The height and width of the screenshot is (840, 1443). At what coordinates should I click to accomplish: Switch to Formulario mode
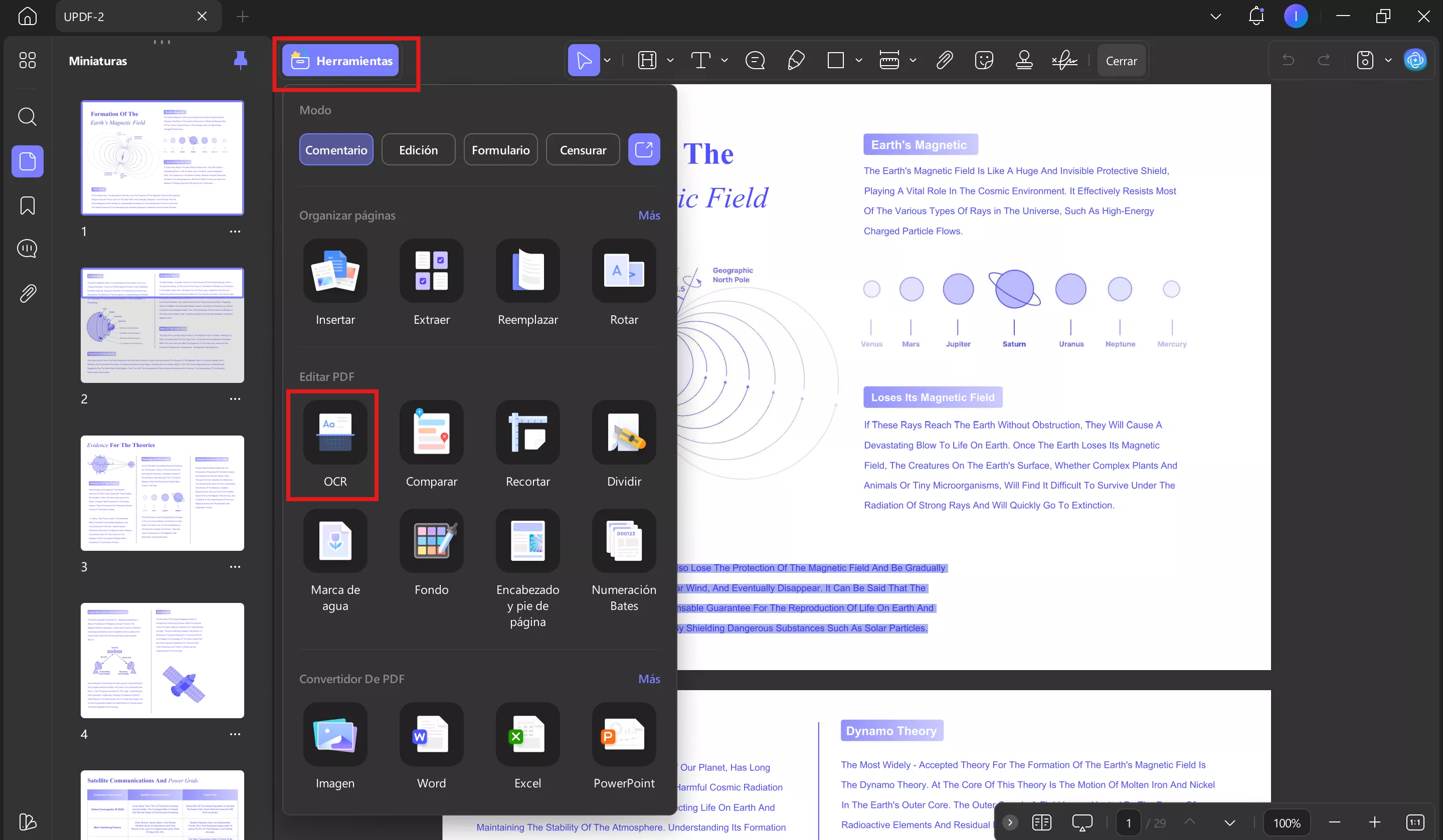(500, 150)
